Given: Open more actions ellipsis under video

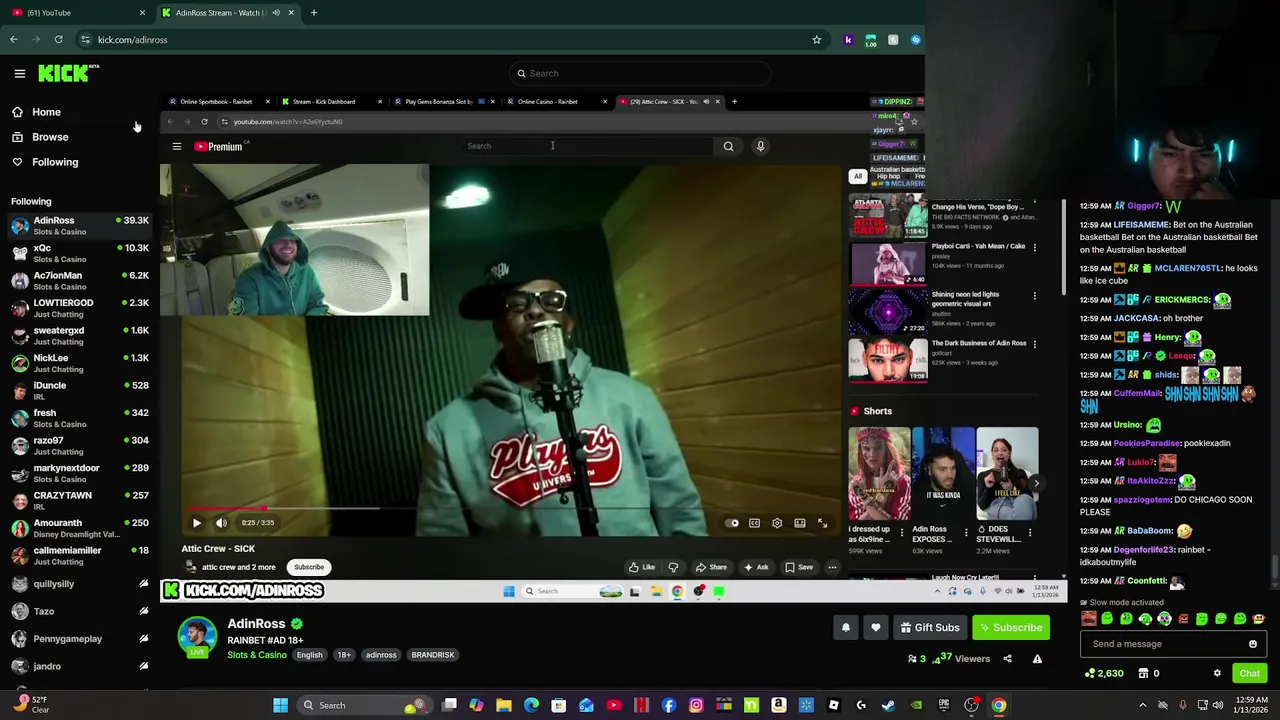Looking at the screenshot, I should coord(832,567).
